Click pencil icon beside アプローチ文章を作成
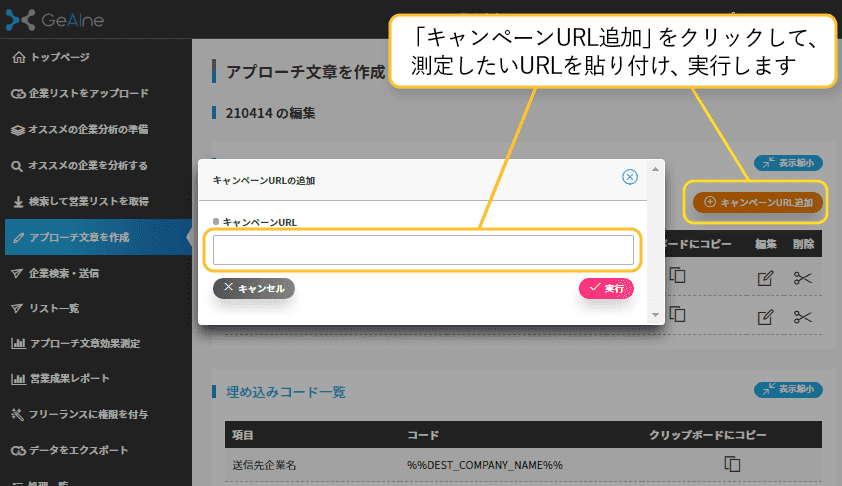Viewport: 842px width, 486px height. [19, 237]
